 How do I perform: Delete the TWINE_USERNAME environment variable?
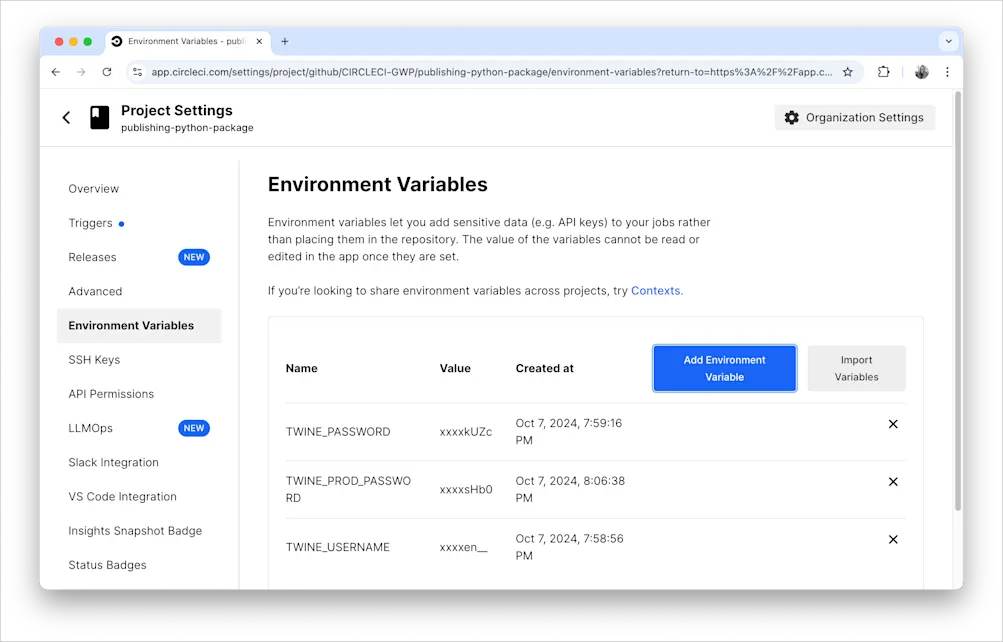click(893, 539)
